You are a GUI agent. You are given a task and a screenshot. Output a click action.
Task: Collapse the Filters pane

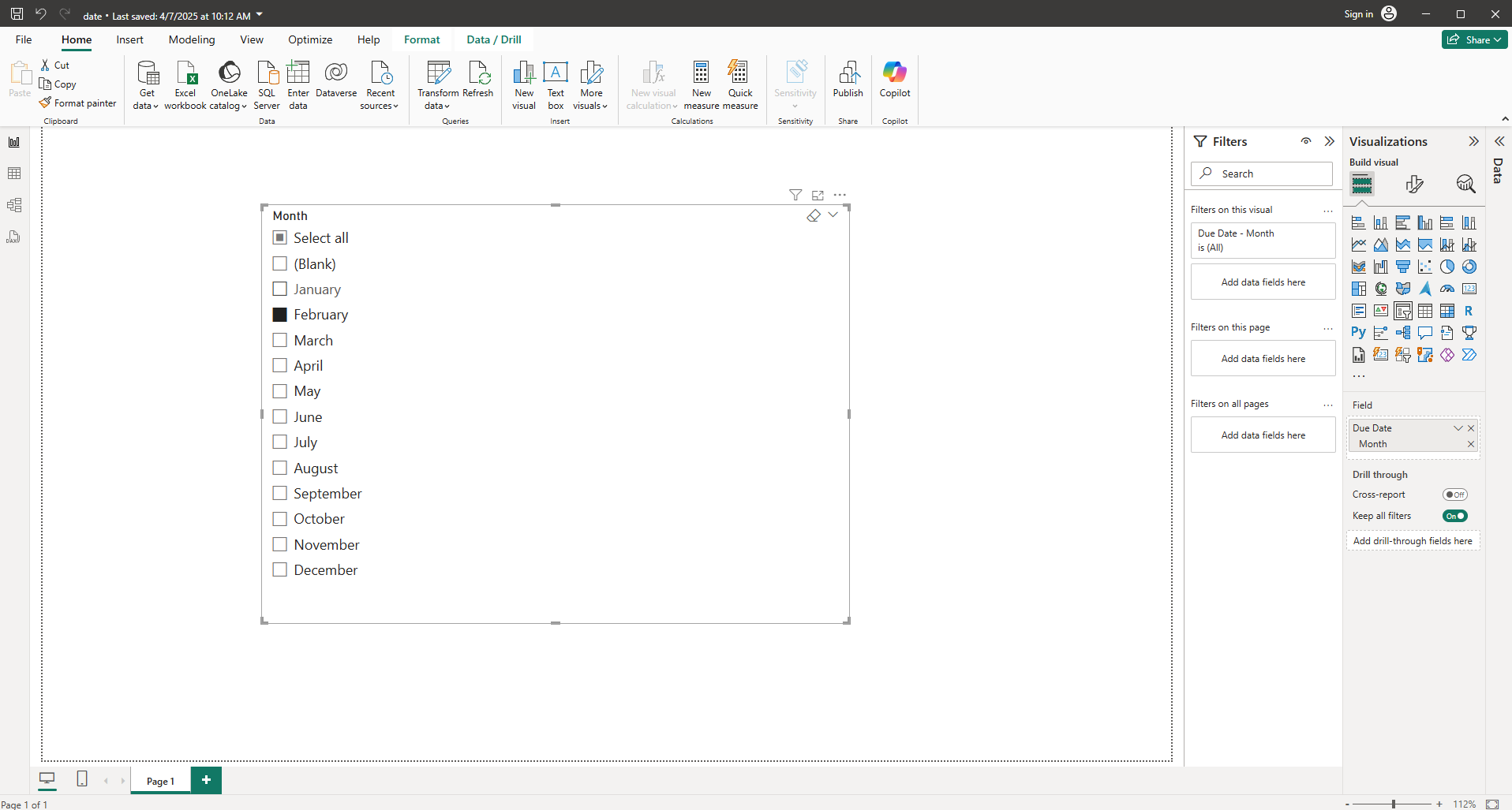click(1330, 141)
